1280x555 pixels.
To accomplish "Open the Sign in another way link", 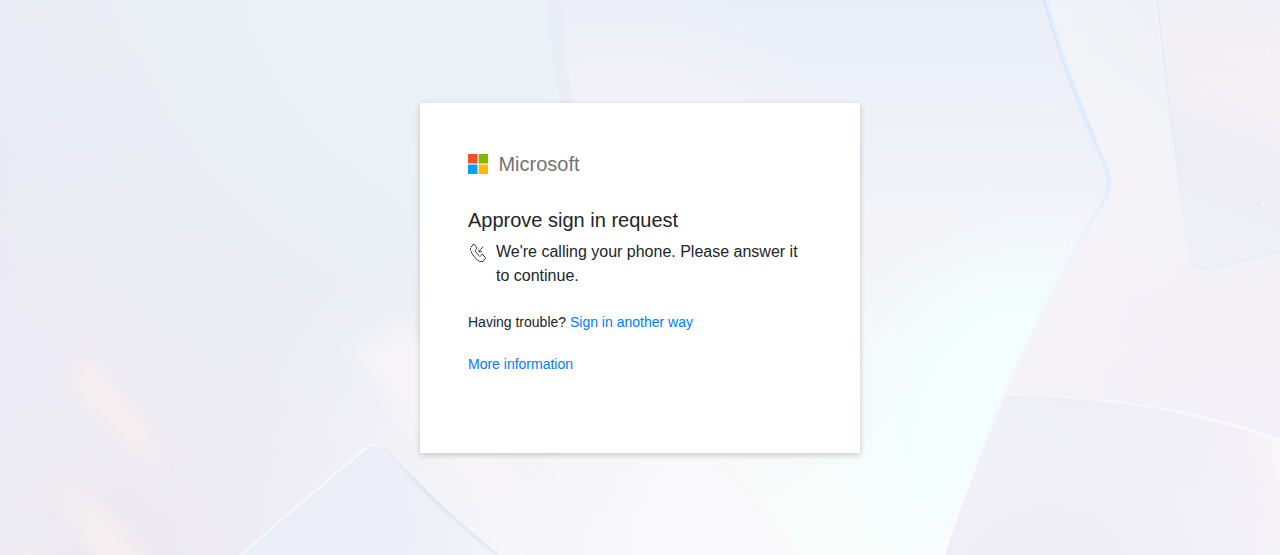I will pyautogui.click(x=631, y=322).
